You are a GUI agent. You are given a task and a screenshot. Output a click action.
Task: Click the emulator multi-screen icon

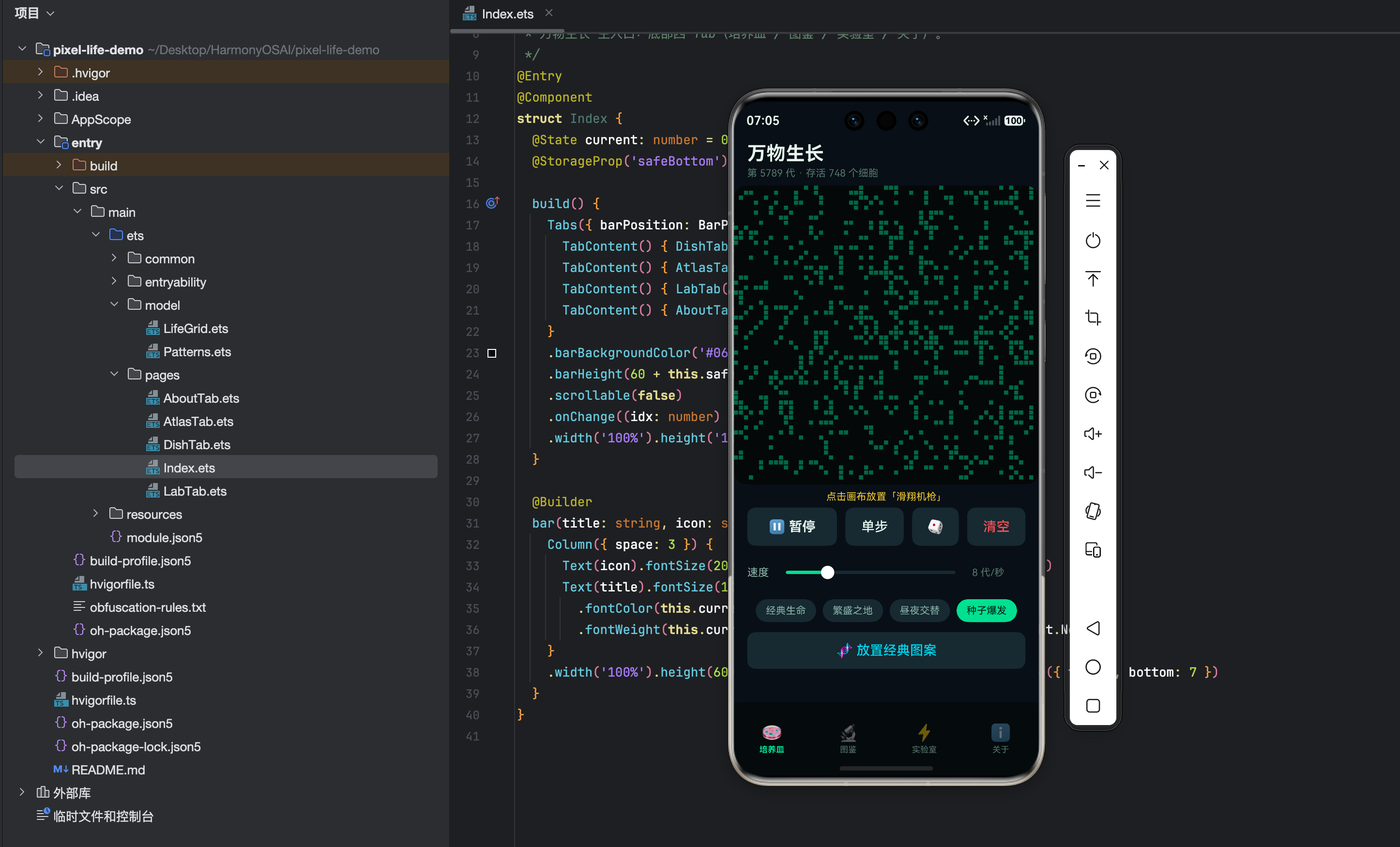tap(1093, 550)
